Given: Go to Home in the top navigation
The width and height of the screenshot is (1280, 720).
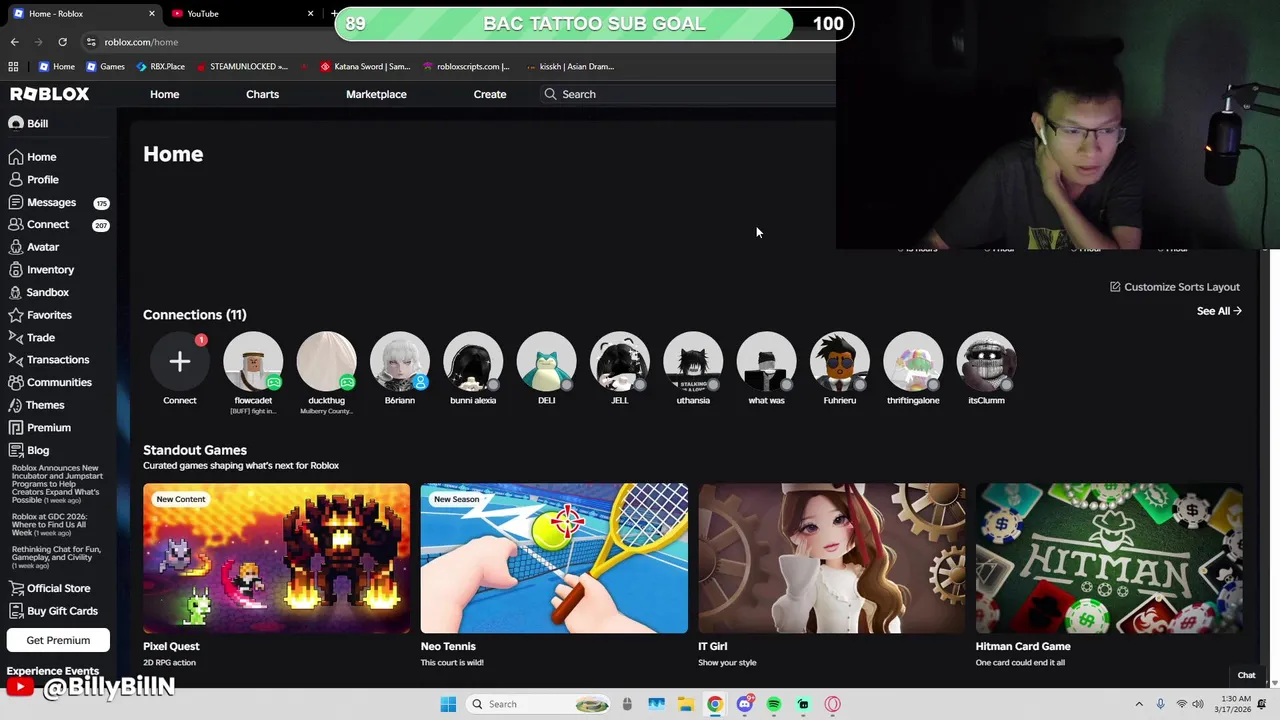Looking at the screenshot, I should [165, 94].
